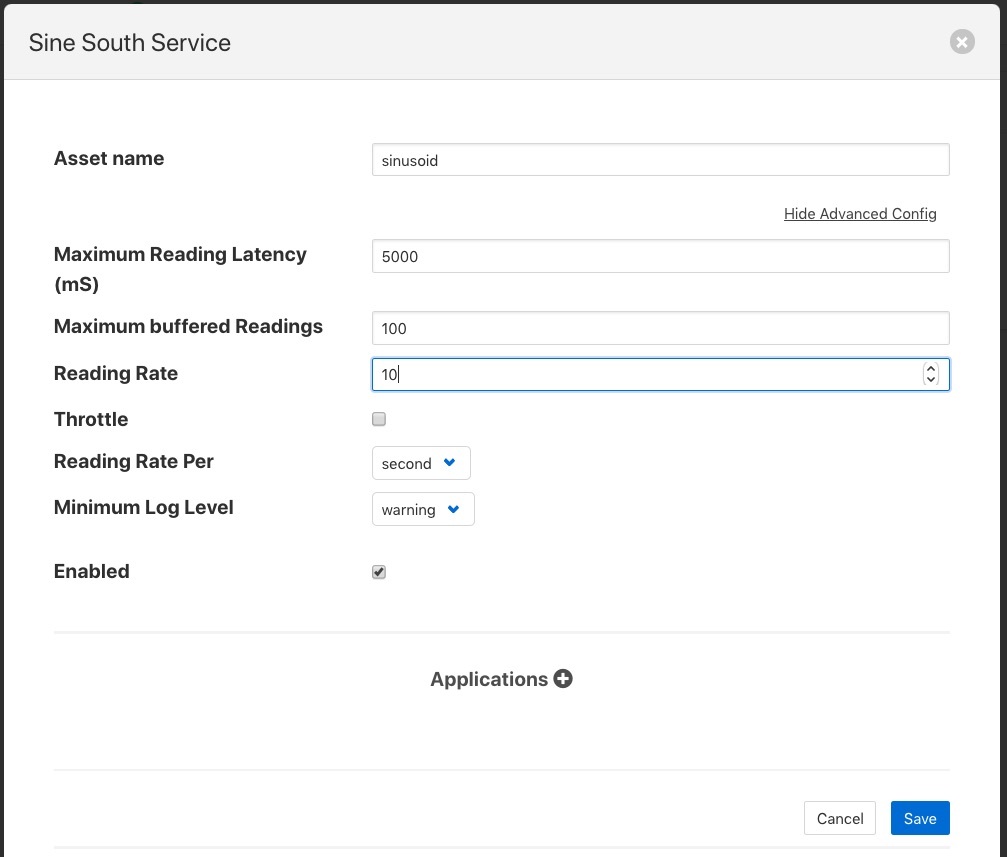Click the Sine South Service title
This screenshot has width=1007, height=857.
130,43
